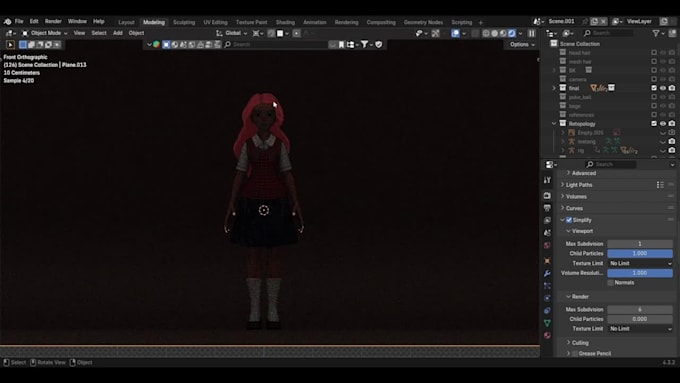
Task: Switch to the Geometry Nodes workspace tab
Action: pos(423,22)
